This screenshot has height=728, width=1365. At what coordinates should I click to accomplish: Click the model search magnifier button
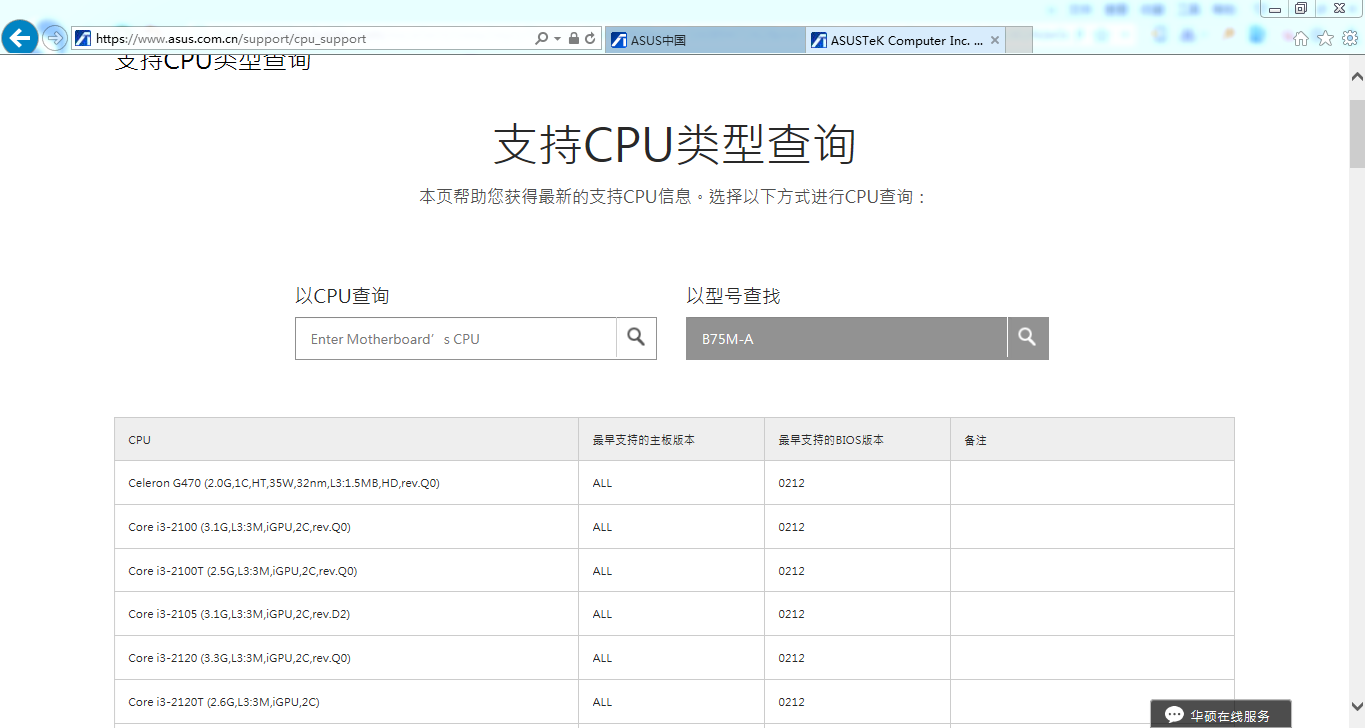pos(1028,338)
